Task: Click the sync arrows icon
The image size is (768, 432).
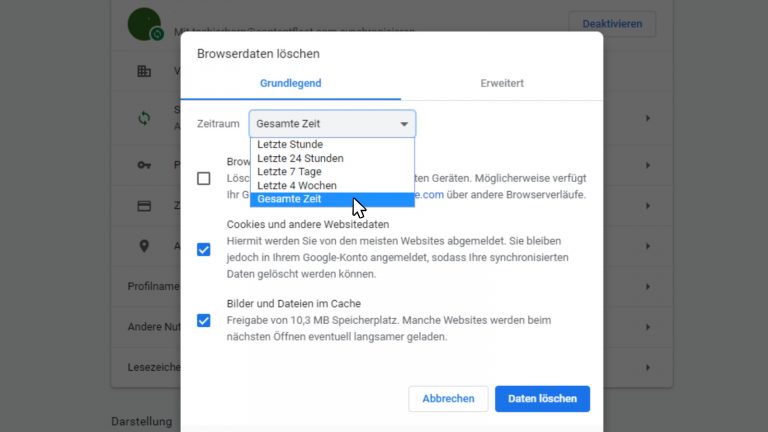Action: [x=144, y=118]
